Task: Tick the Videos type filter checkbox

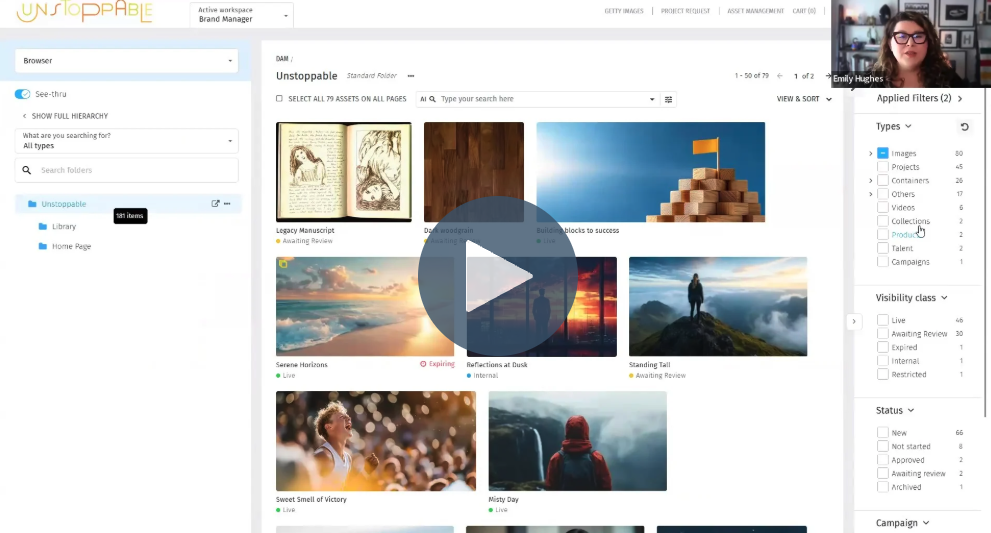Action: (882, 208)
